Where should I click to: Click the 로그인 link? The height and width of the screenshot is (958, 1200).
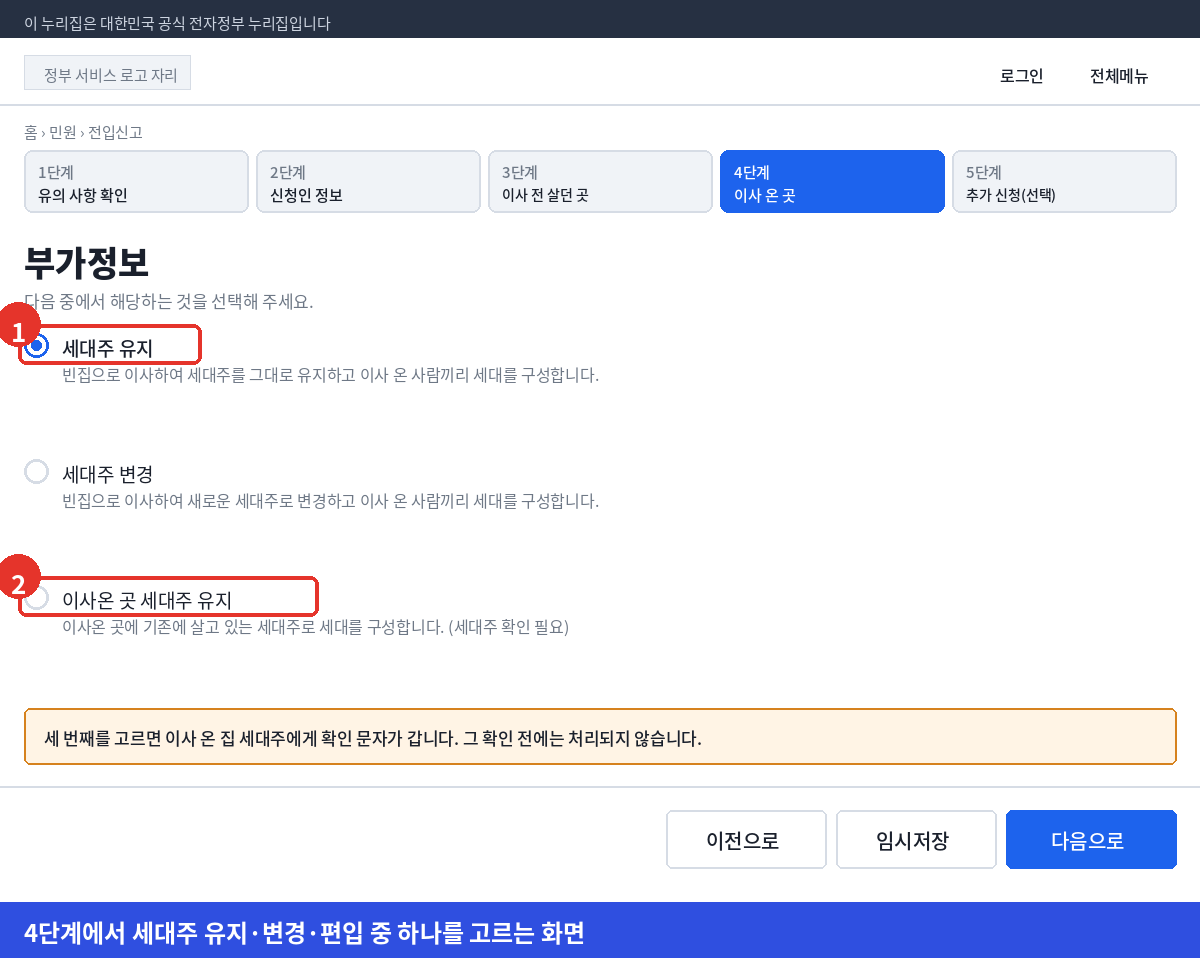pyautogui.click(x=1021, y=76)
